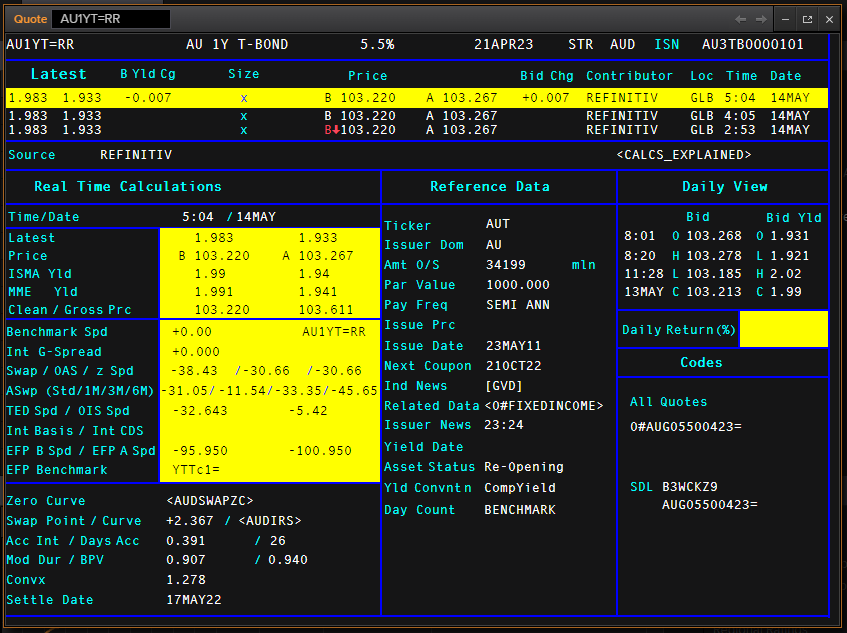Open the CALCS_EXPLAINED link
847x633 pixels.
pos(684,155)
